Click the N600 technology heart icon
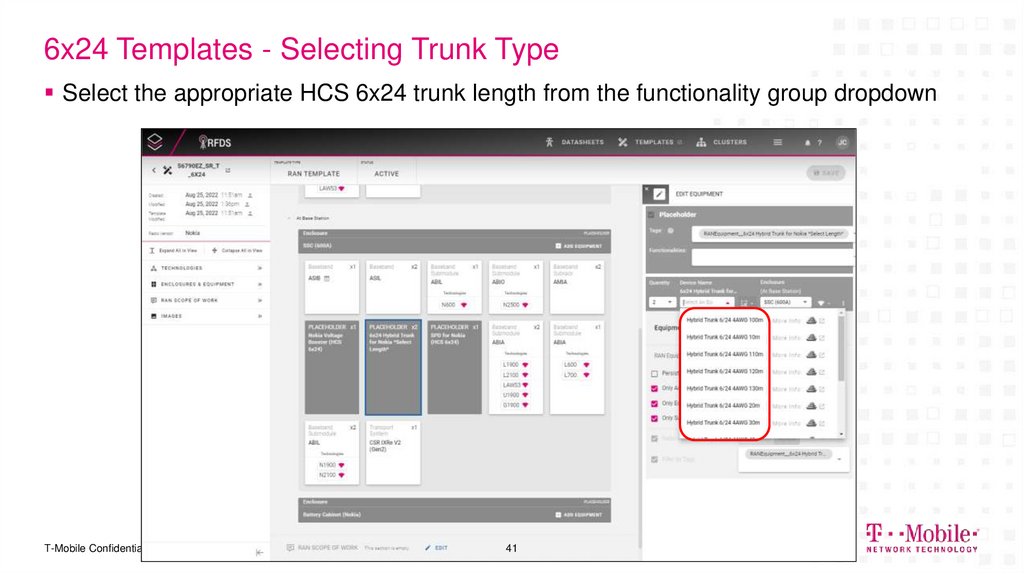 click(x=464, y=305)
